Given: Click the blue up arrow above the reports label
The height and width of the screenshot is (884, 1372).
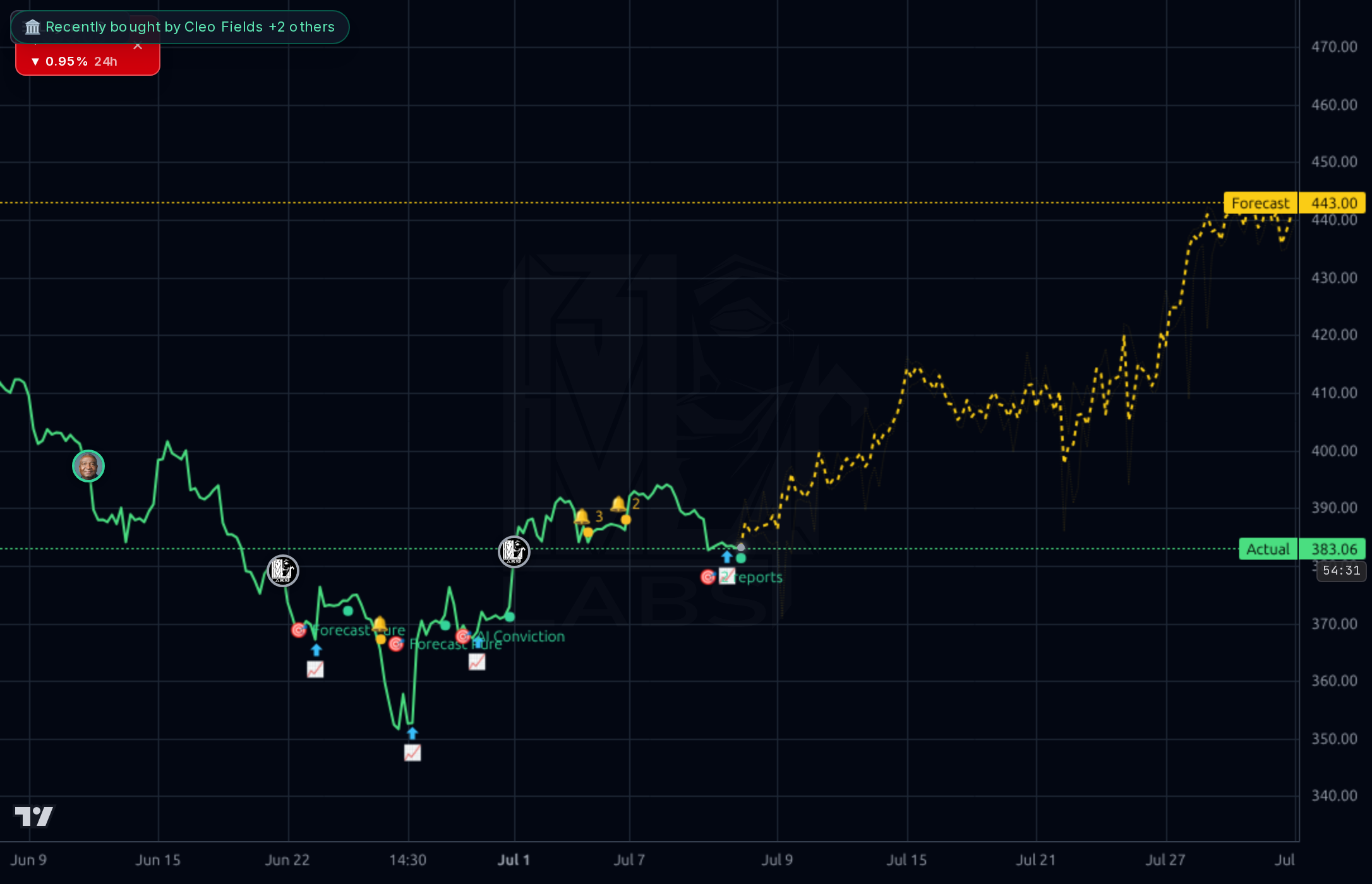Looking at the screenshot, I should pos(727,557).
